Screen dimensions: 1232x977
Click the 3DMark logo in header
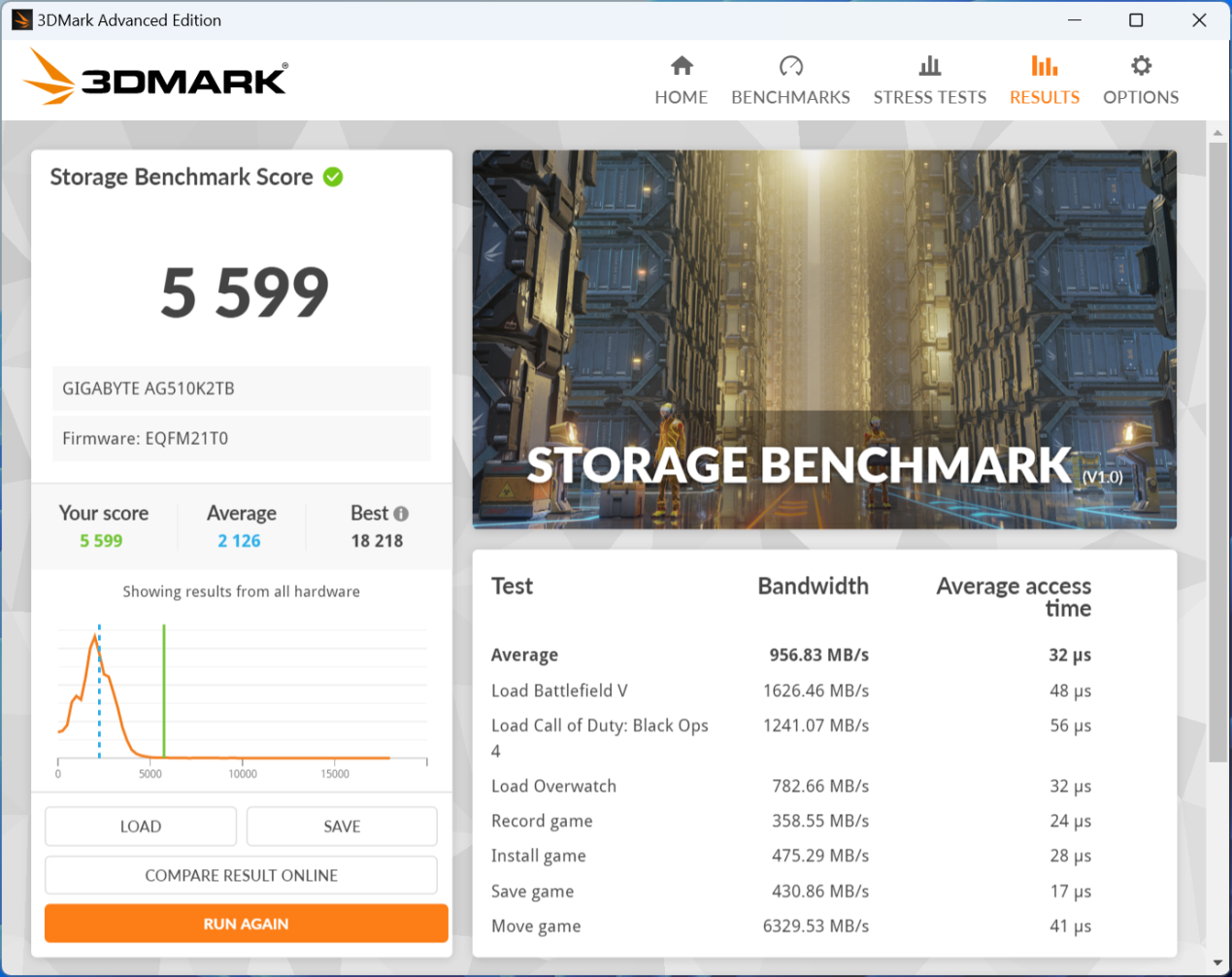[156, 78]
